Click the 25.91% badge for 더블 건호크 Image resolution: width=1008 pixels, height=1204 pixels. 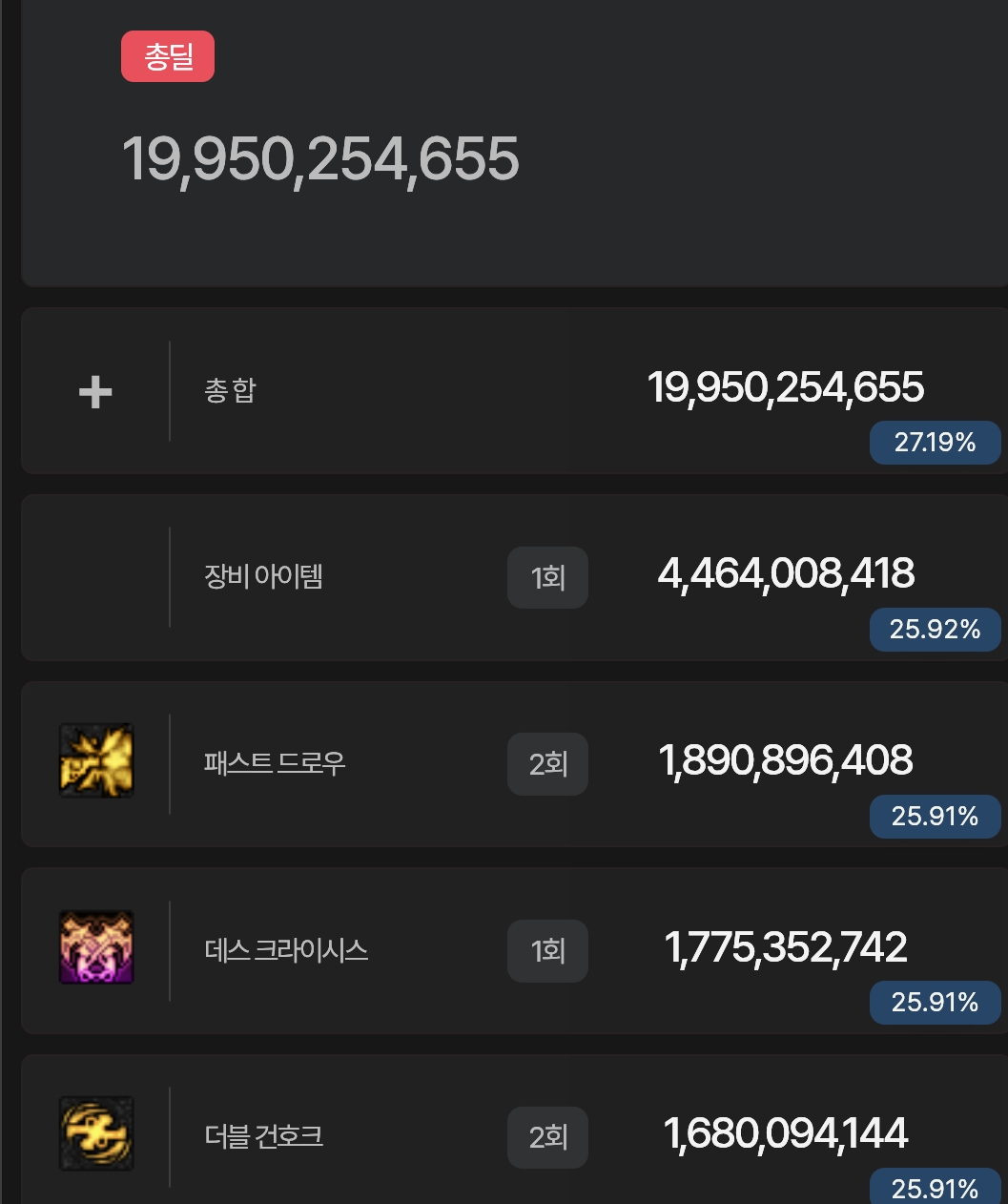point(935,1188)
